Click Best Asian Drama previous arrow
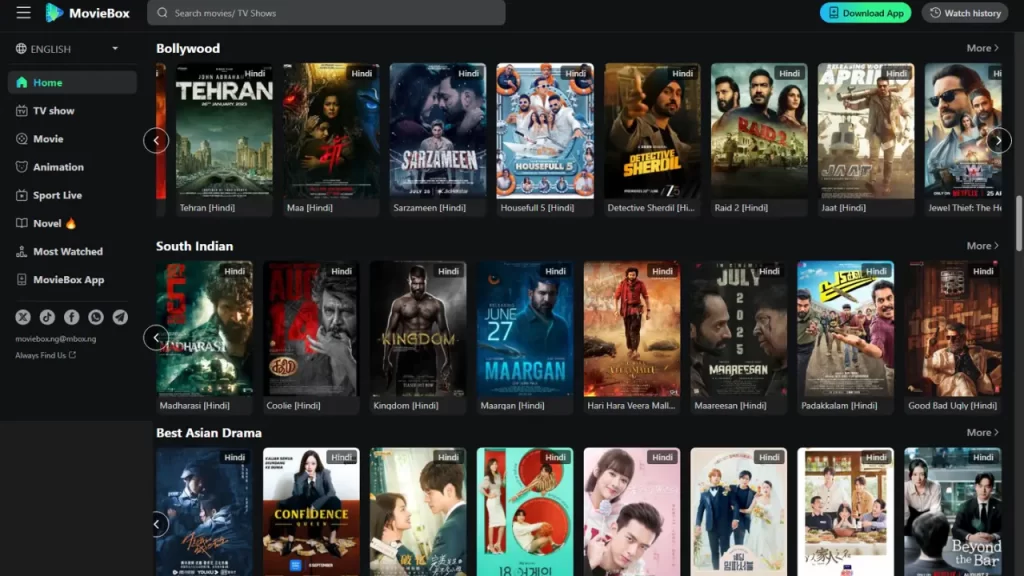This screenshot has height=576, width=1024. (156, 524)
